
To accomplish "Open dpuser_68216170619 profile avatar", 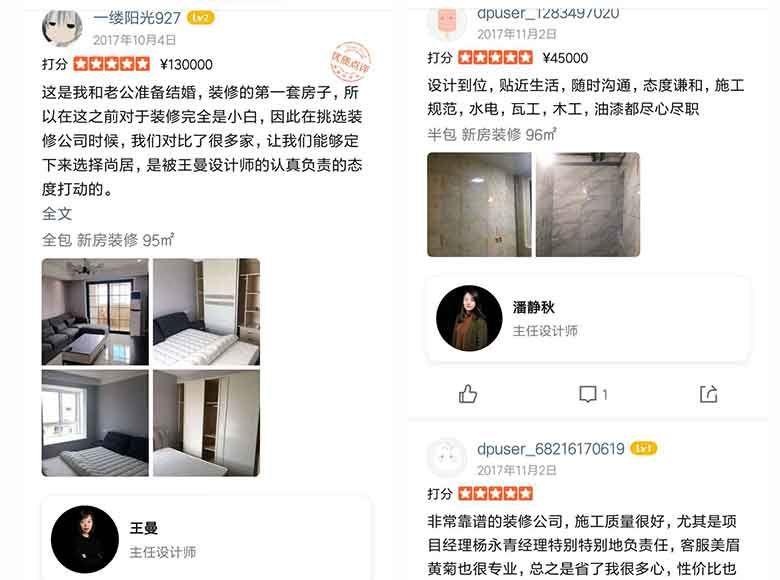I will [x=447, y=458].
